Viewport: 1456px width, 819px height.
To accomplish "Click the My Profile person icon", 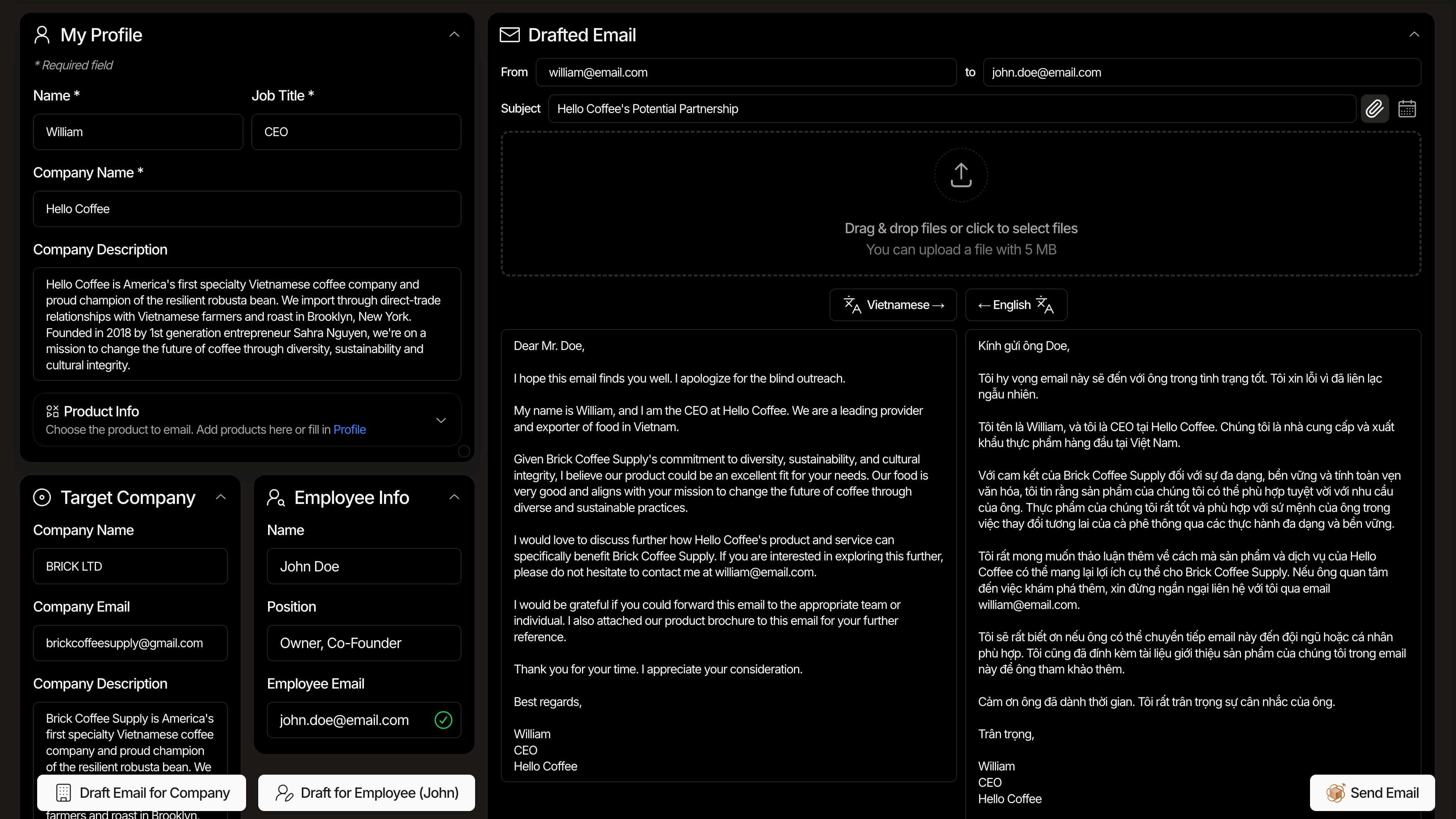I will click(42, 35).
